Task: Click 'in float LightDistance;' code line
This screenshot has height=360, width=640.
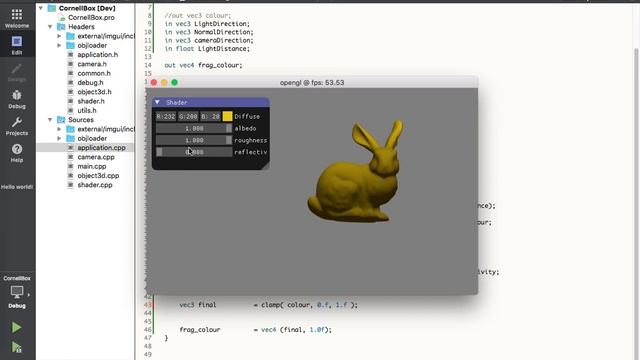Action: (207, 49)
